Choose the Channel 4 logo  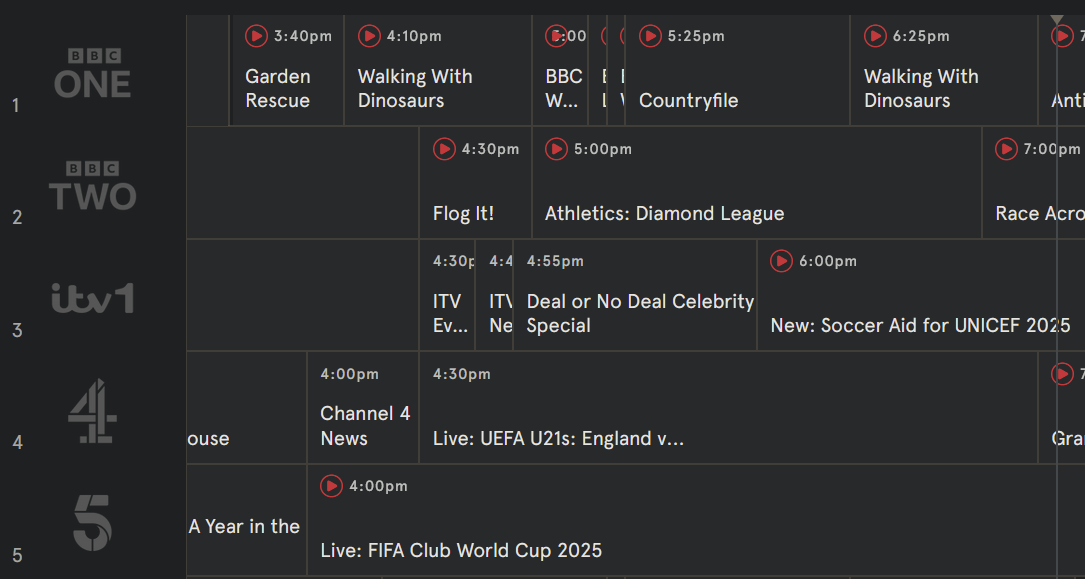point(93,411)
